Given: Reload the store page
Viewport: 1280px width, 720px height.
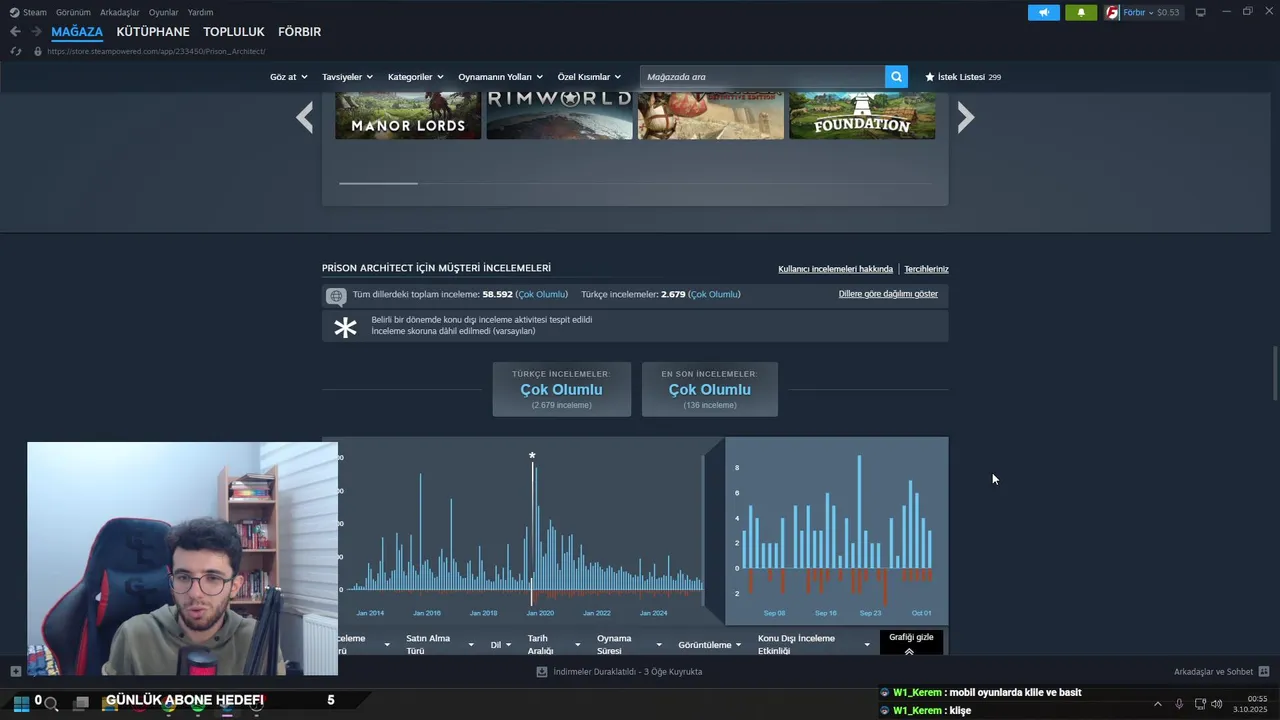Looking at the screenshot, I should click(x=15, y=51).
